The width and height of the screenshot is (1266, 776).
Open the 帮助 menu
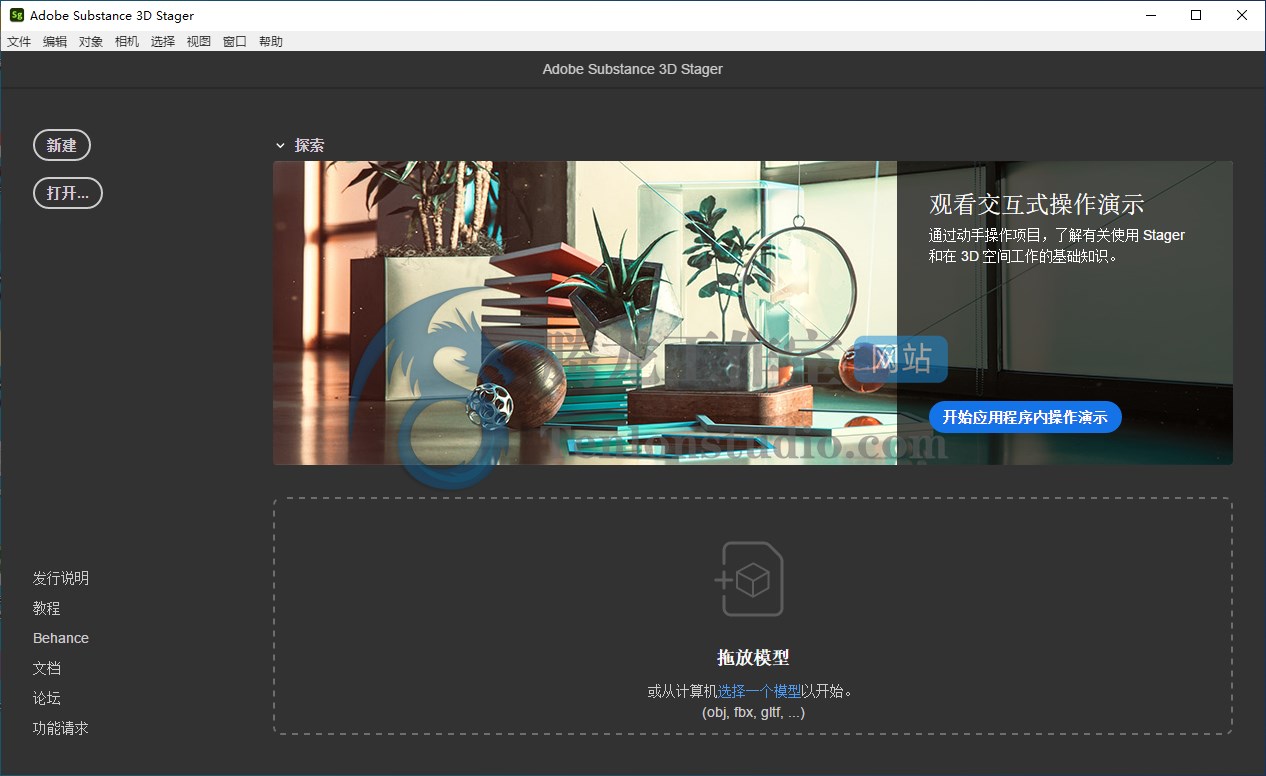[271, 41]
